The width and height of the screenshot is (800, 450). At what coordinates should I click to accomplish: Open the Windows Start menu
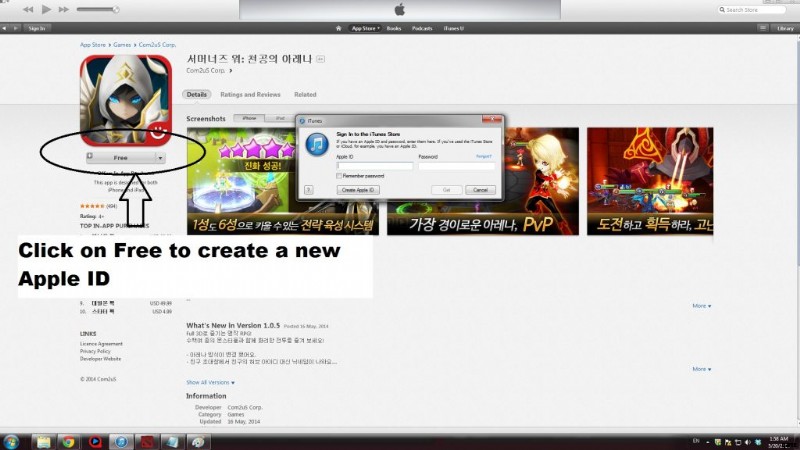12,441
